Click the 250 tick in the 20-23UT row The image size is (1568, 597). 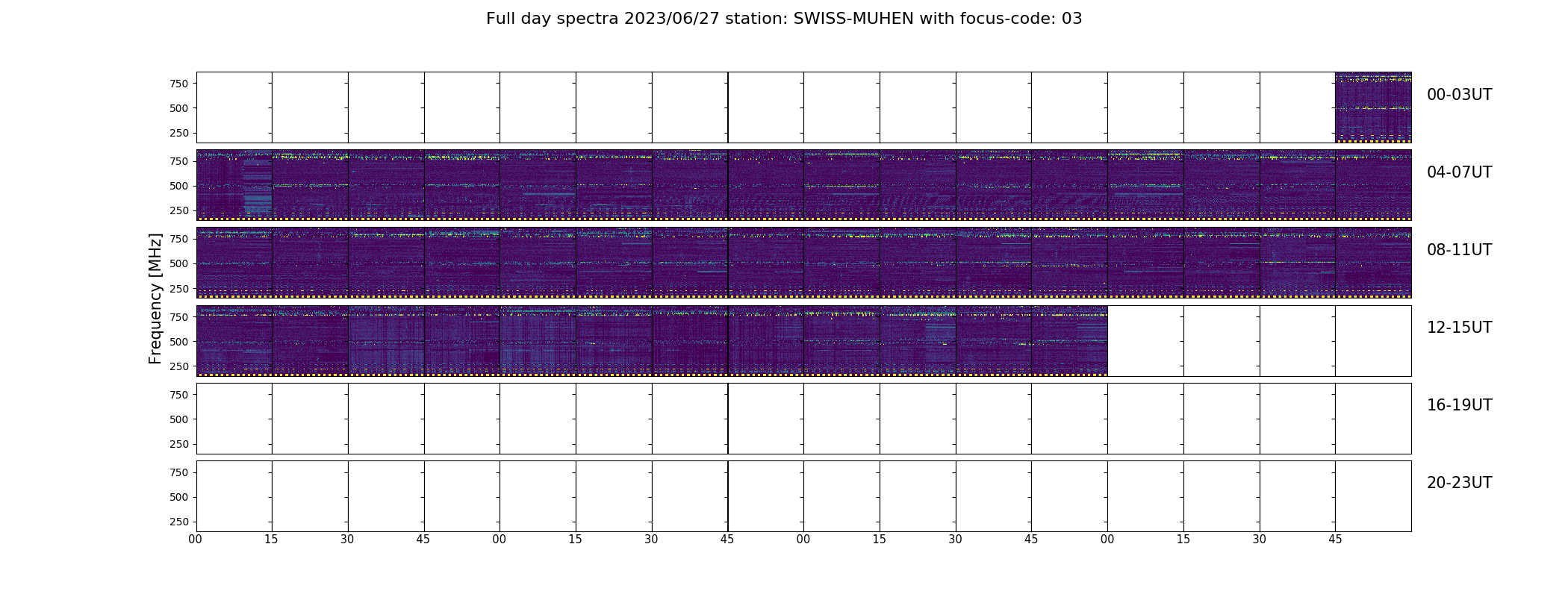[x=178, y=522]
